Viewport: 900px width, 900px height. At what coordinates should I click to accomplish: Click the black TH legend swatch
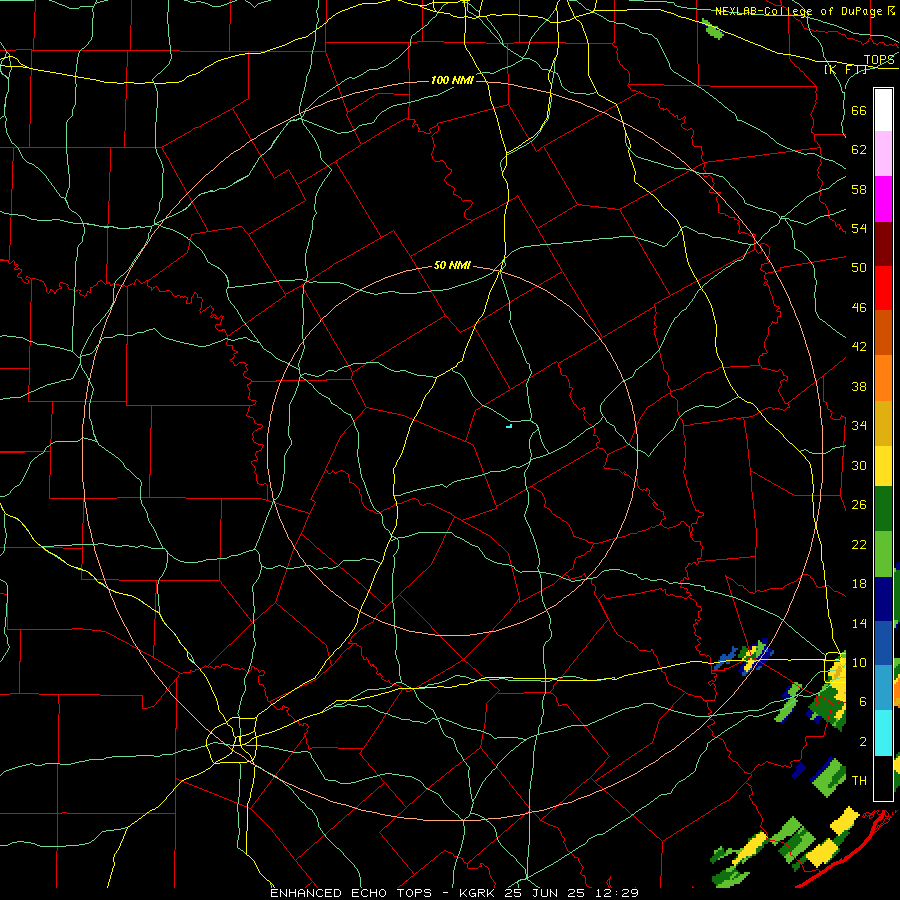[x=883, y=777]
